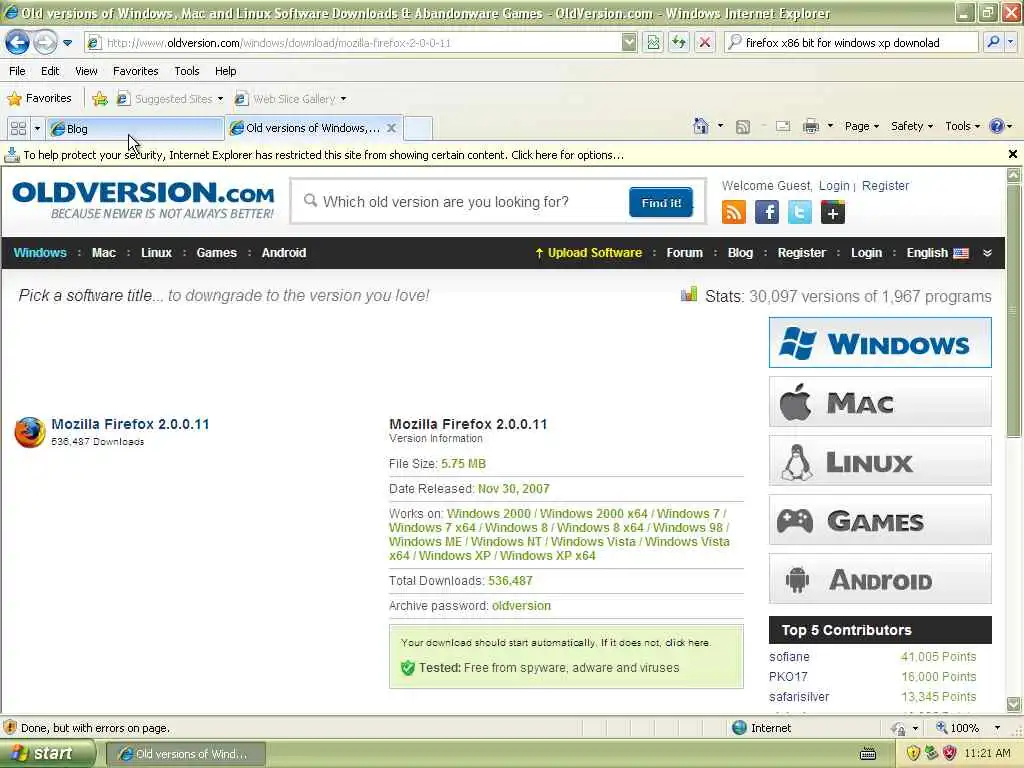Click the browser Forward arrow
This screenshot has width=1024, height=768.
coord(45,43)
